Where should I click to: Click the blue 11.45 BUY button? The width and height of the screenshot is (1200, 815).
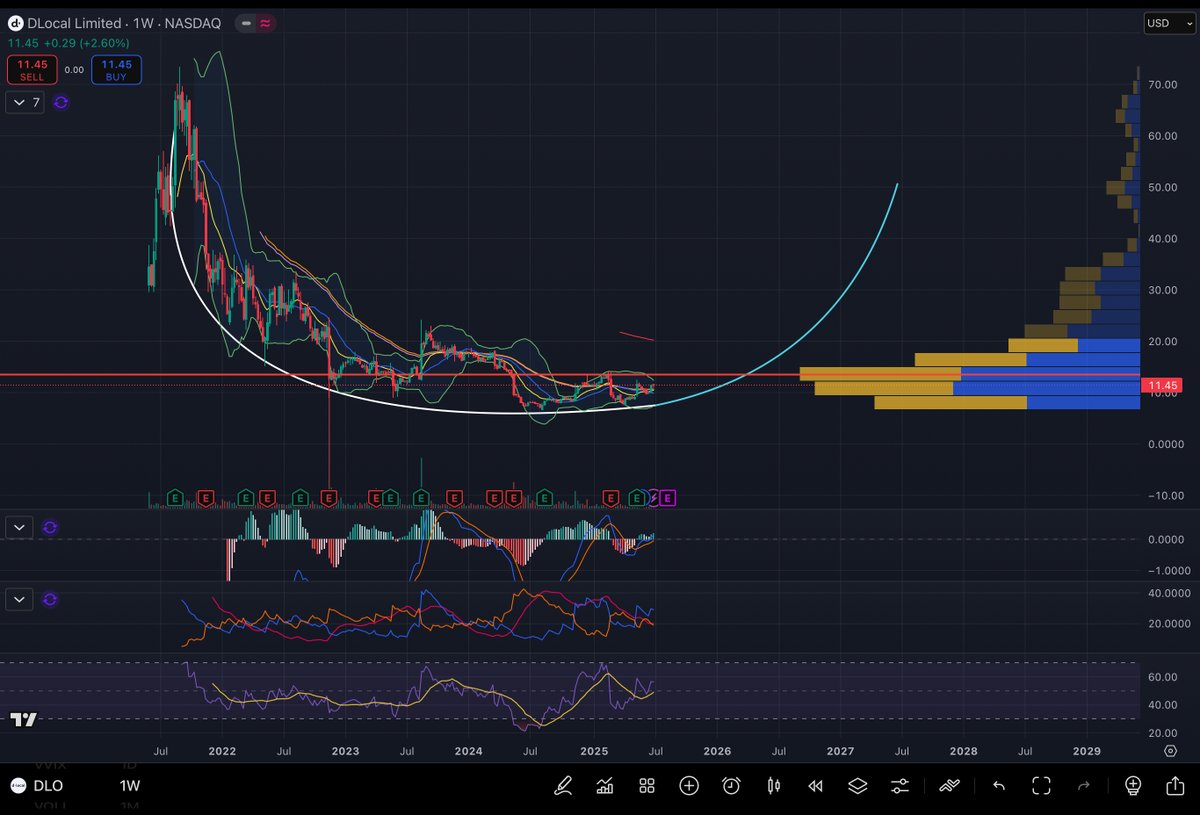pyautogui.click(x=116, y=69)
